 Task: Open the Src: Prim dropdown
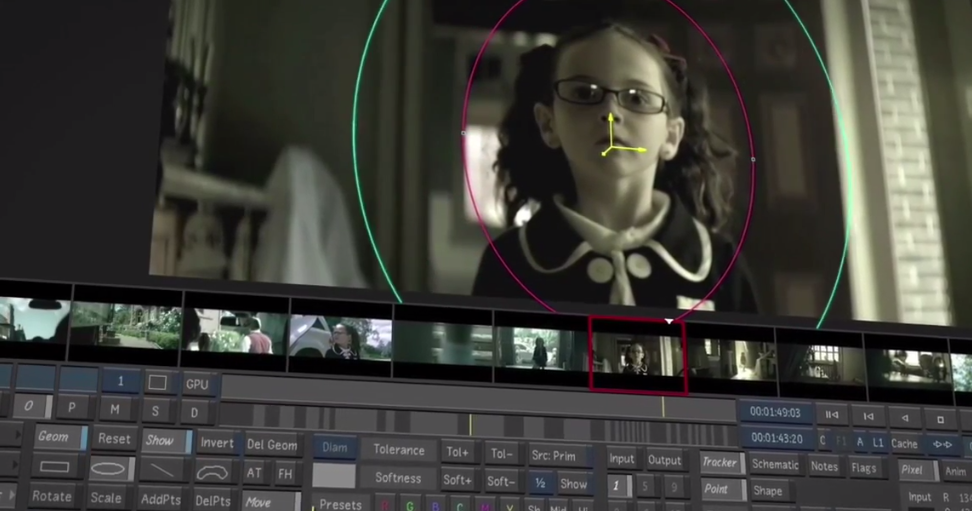[x=559, y=456]
